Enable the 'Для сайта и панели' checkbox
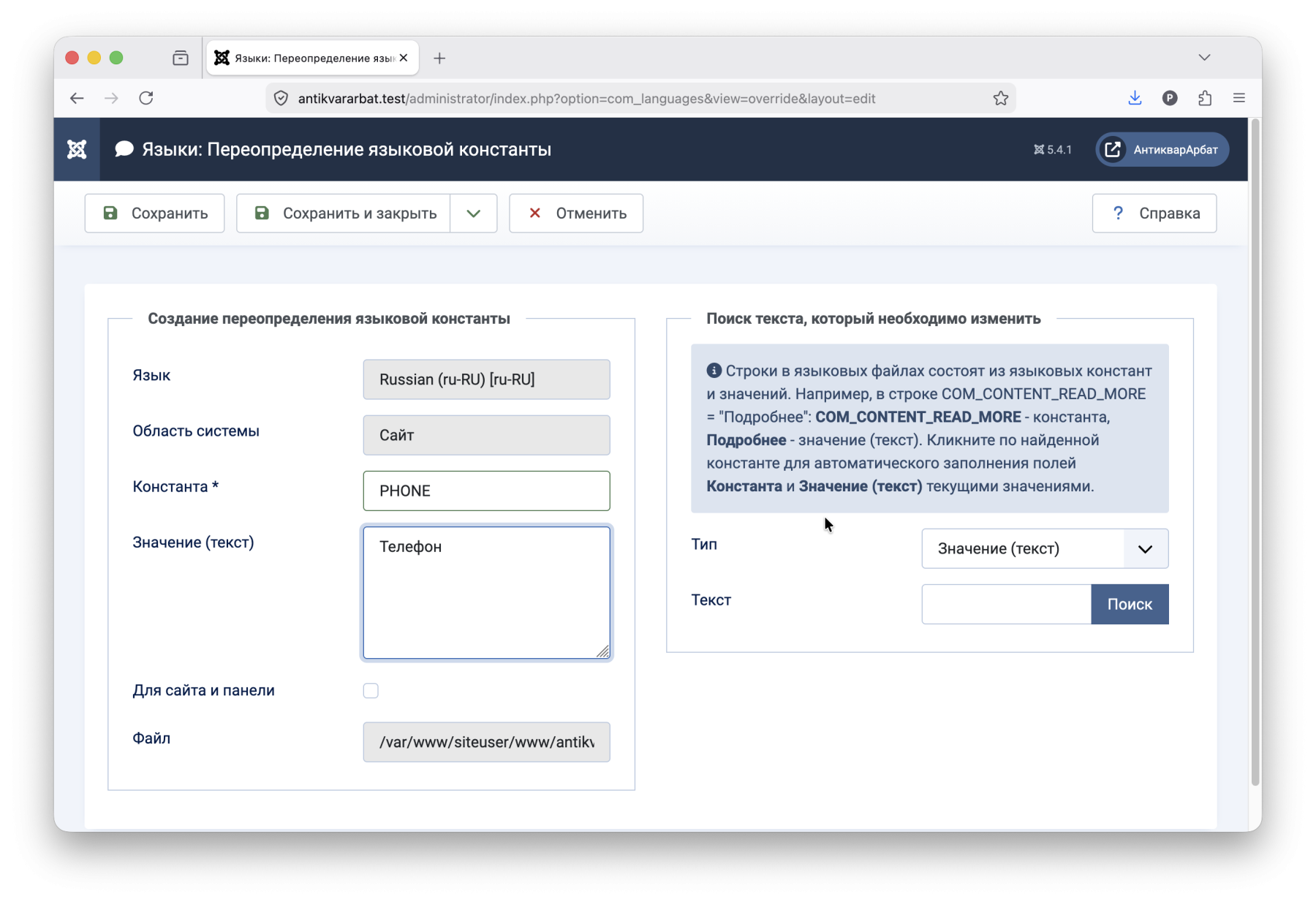 click(x=371, y=690)
